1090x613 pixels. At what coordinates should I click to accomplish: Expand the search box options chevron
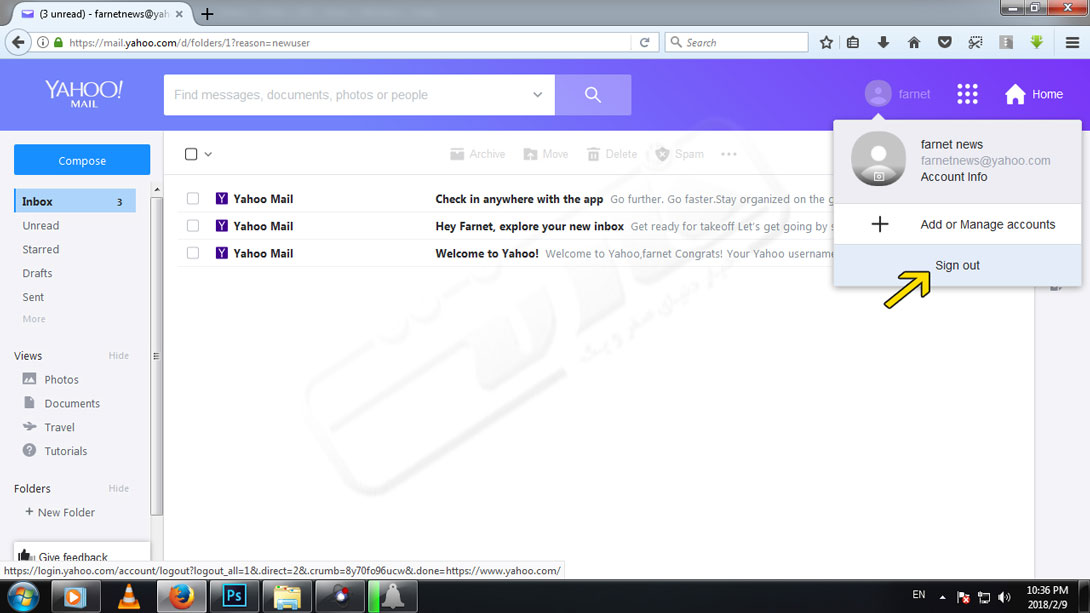pyautogui.click(x=537, y=95)
